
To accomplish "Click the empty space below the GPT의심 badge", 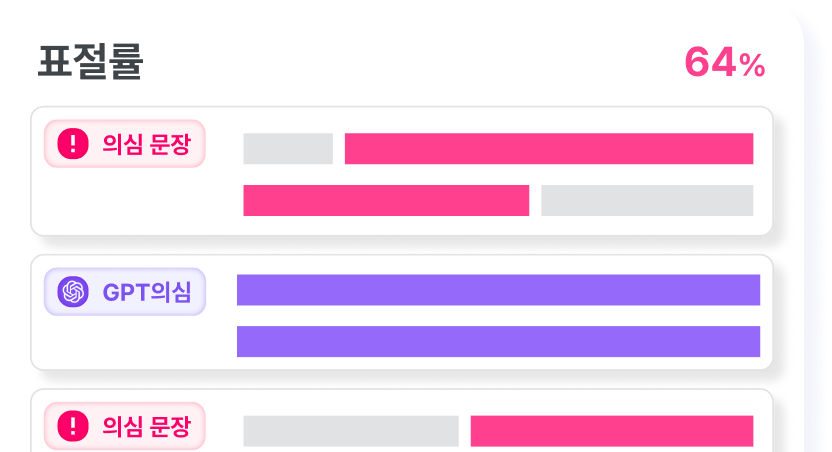I will (x=125, y=341).
